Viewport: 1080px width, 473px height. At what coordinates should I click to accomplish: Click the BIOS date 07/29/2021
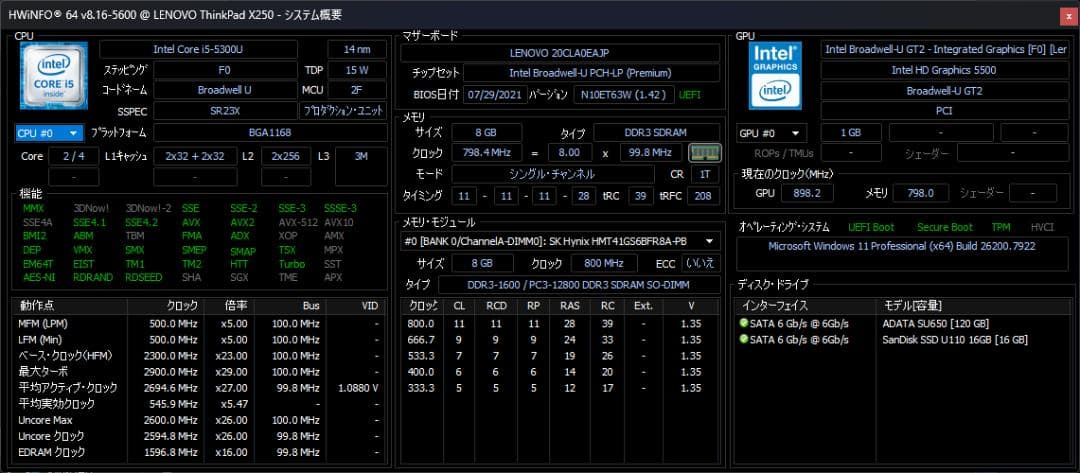click(x=495, y=94)
